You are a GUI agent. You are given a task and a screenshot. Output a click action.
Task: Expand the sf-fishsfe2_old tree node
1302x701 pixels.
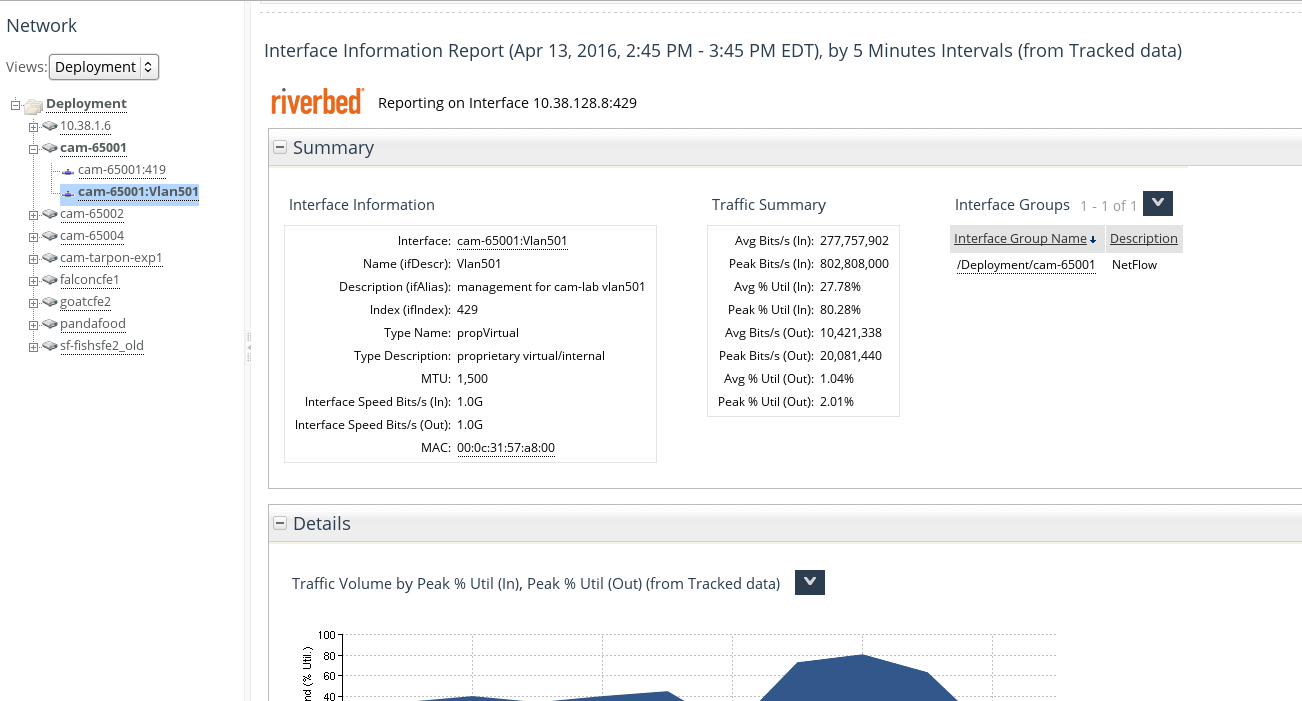click(x=33, y=346)
